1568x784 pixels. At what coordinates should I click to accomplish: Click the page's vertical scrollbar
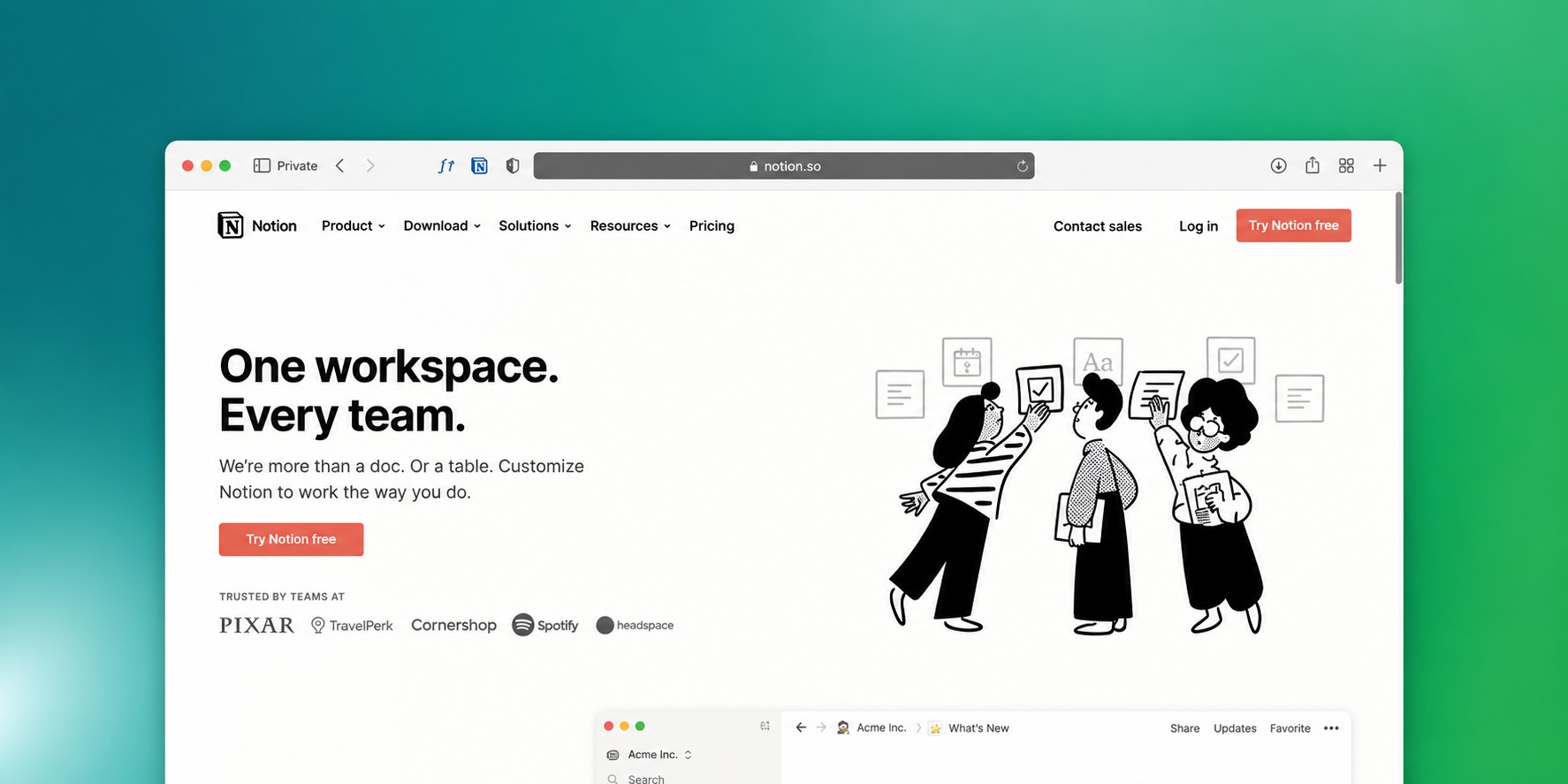(1398, 239)
